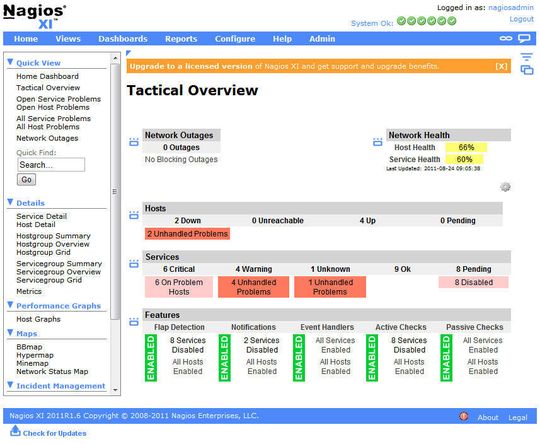Open the Help menu

282,39
